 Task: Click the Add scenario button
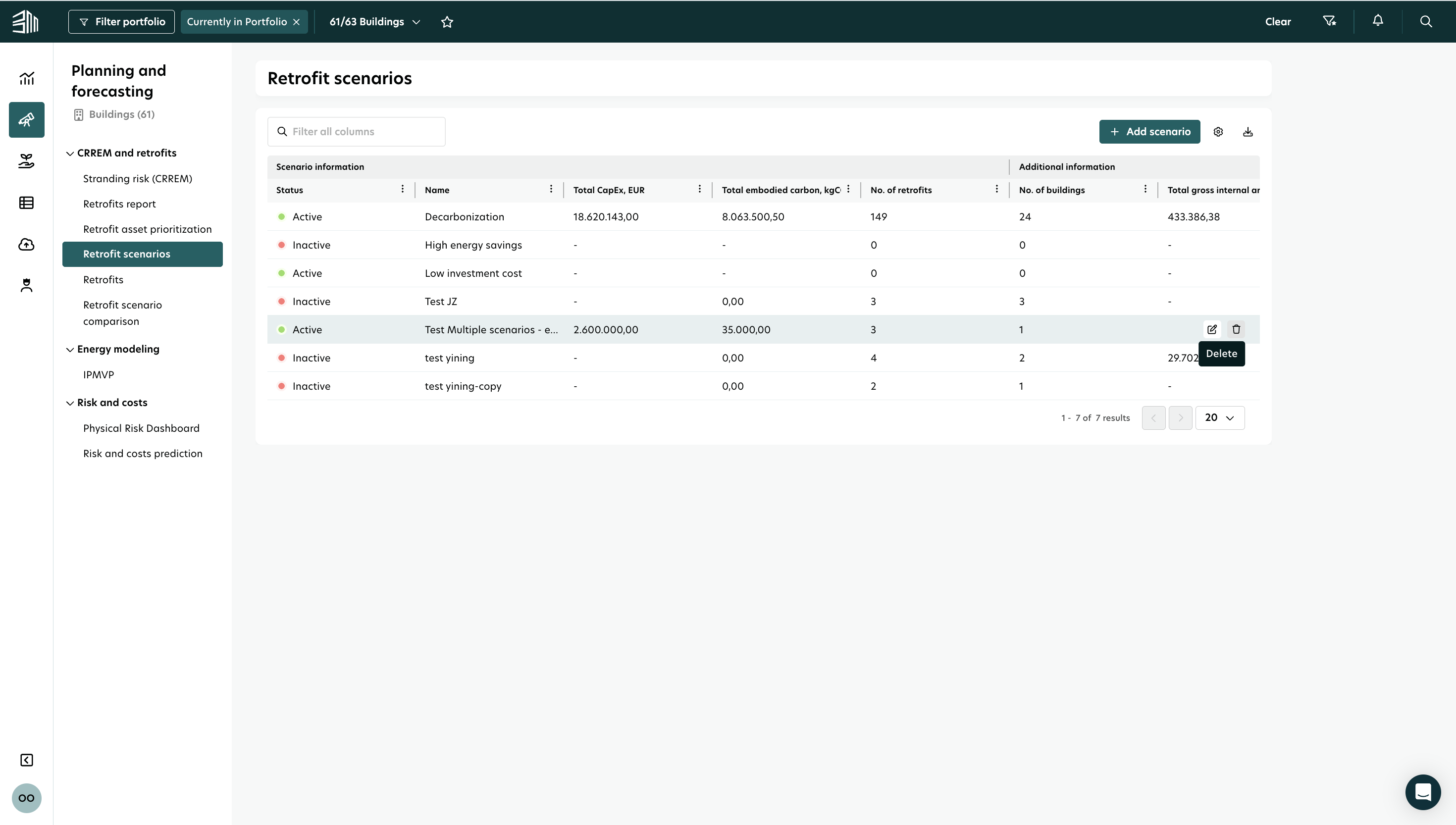point(1149,131)
